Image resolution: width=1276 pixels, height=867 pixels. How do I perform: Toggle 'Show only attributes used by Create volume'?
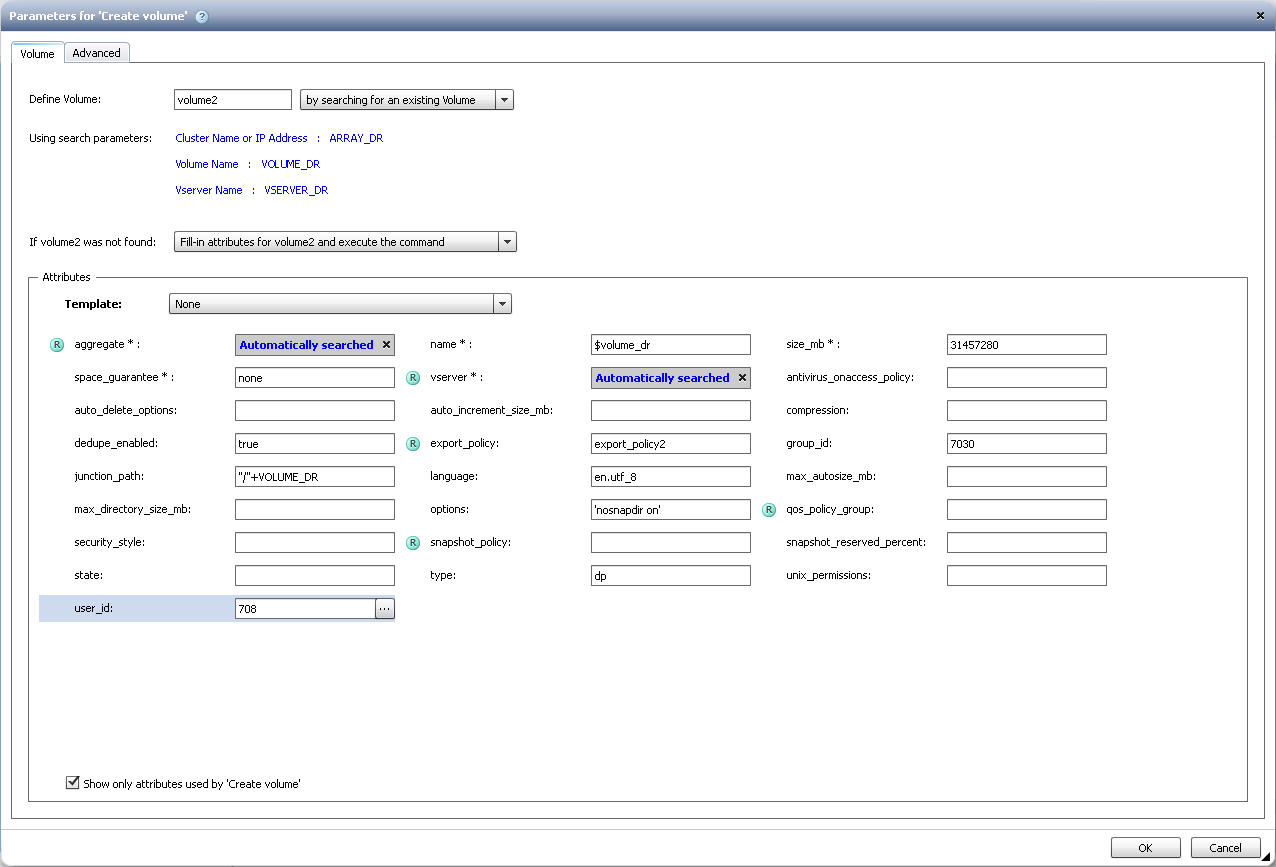tap(72, 783)
